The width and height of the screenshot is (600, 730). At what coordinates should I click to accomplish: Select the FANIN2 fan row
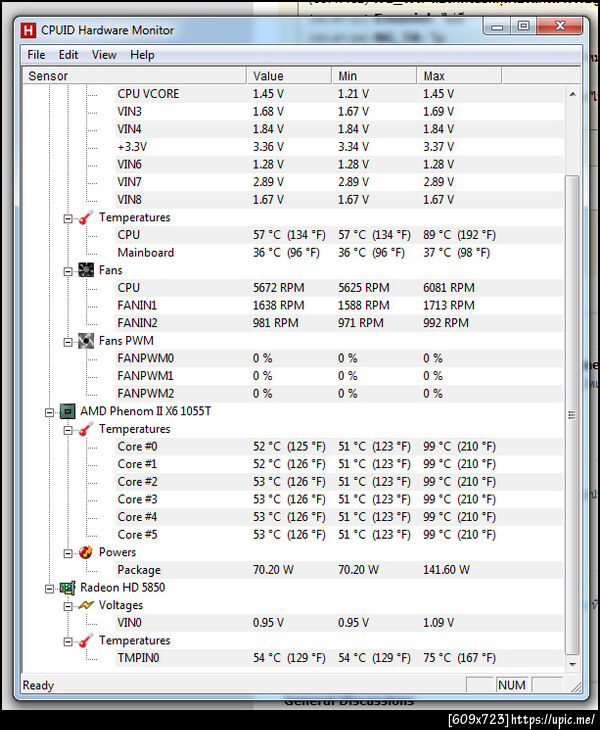tap(339, 323)
